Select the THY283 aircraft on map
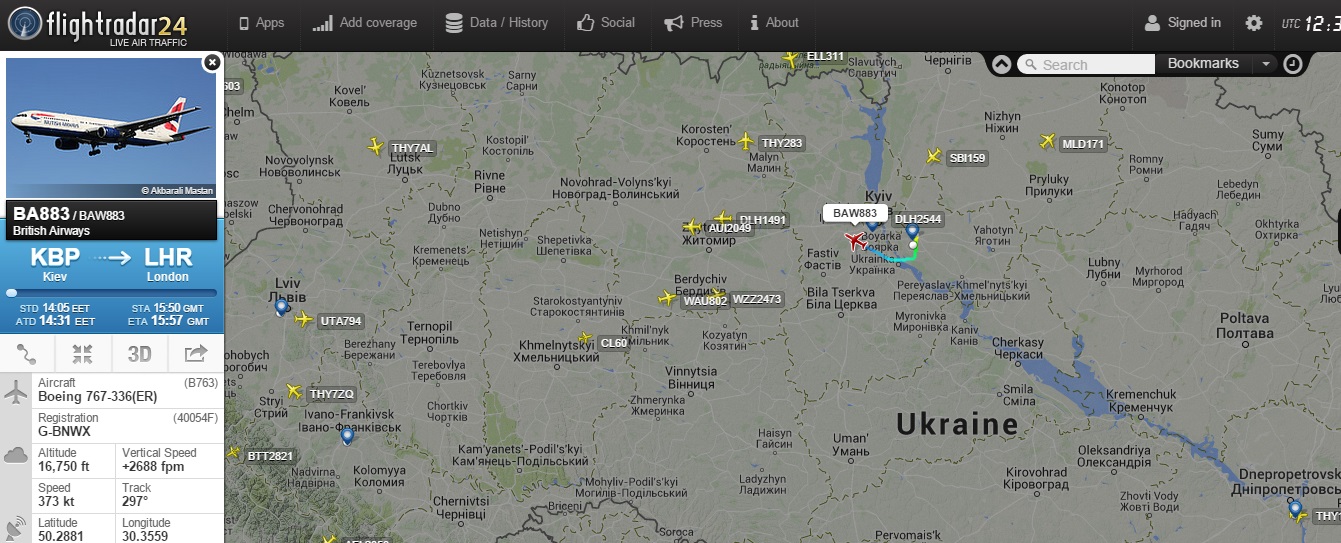The image size is (1341, 543). pyautogui.click(x=745, y=141)
